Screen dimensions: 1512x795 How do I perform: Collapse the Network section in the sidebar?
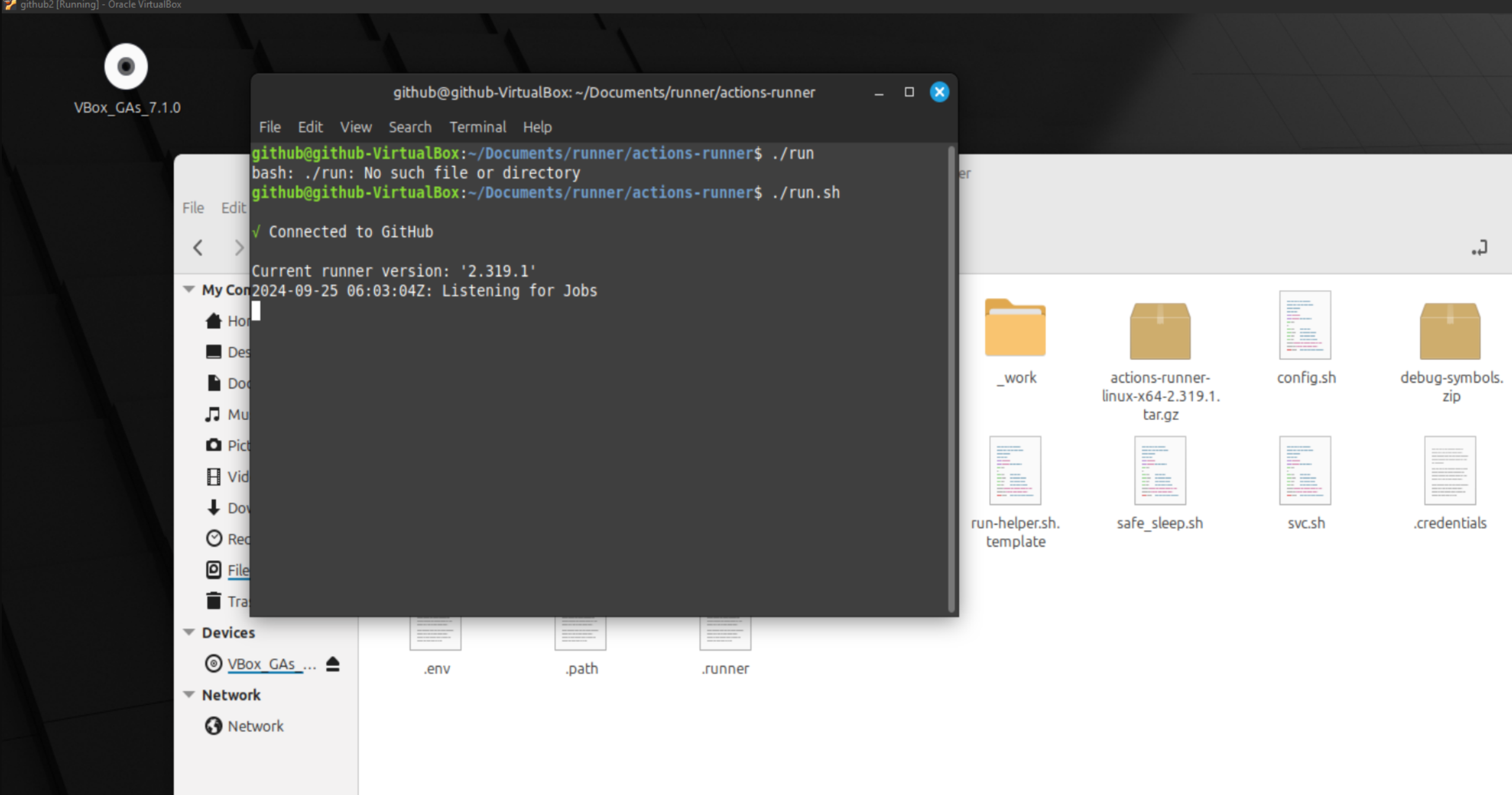point(188,693)
